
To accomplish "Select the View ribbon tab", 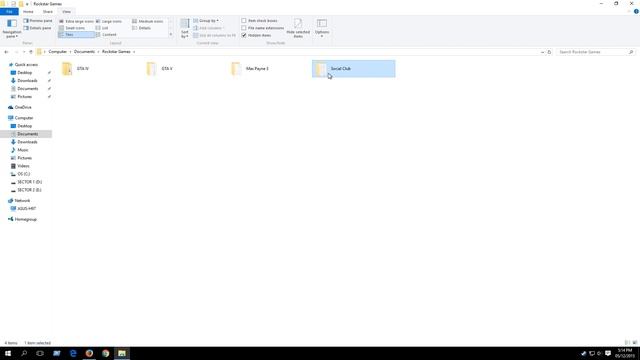I will tap(67, 11).
